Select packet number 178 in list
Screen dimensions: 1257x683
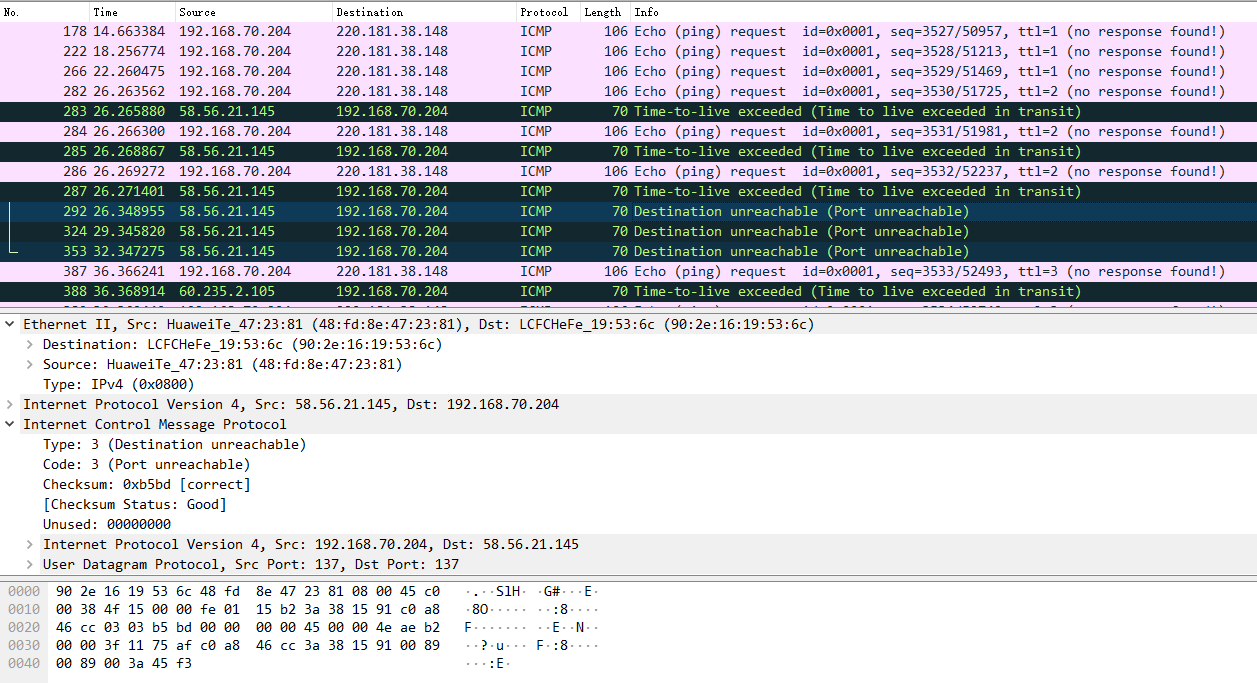400,31
